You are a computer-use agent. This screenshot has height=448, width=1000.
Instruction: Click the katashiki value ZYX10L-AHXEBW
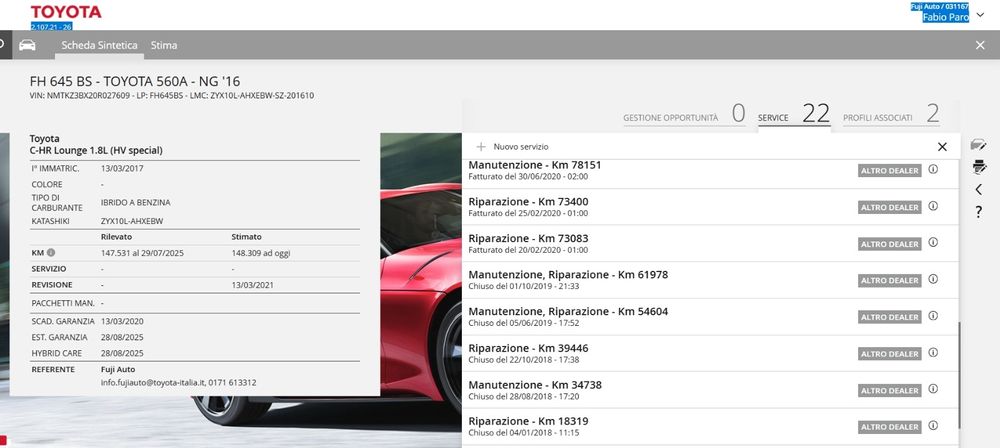(x=132, y=221)
